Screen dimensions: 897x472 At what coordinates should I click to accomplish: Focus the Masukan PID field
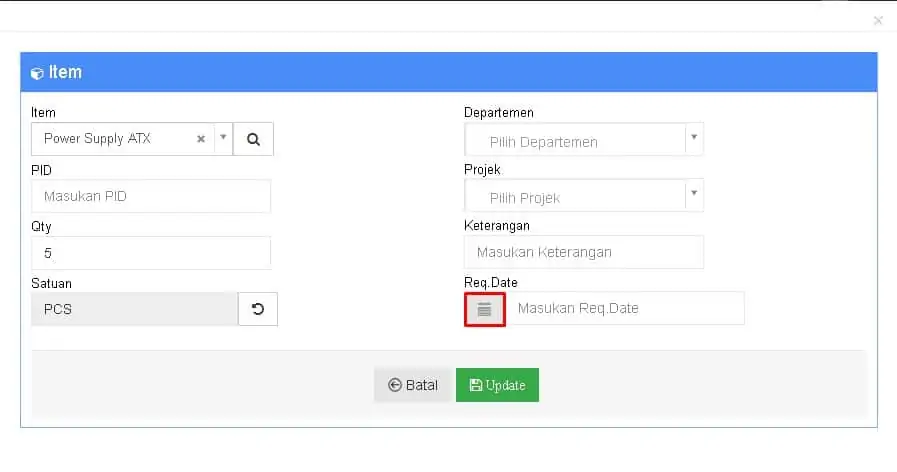[x=151, y=196]
